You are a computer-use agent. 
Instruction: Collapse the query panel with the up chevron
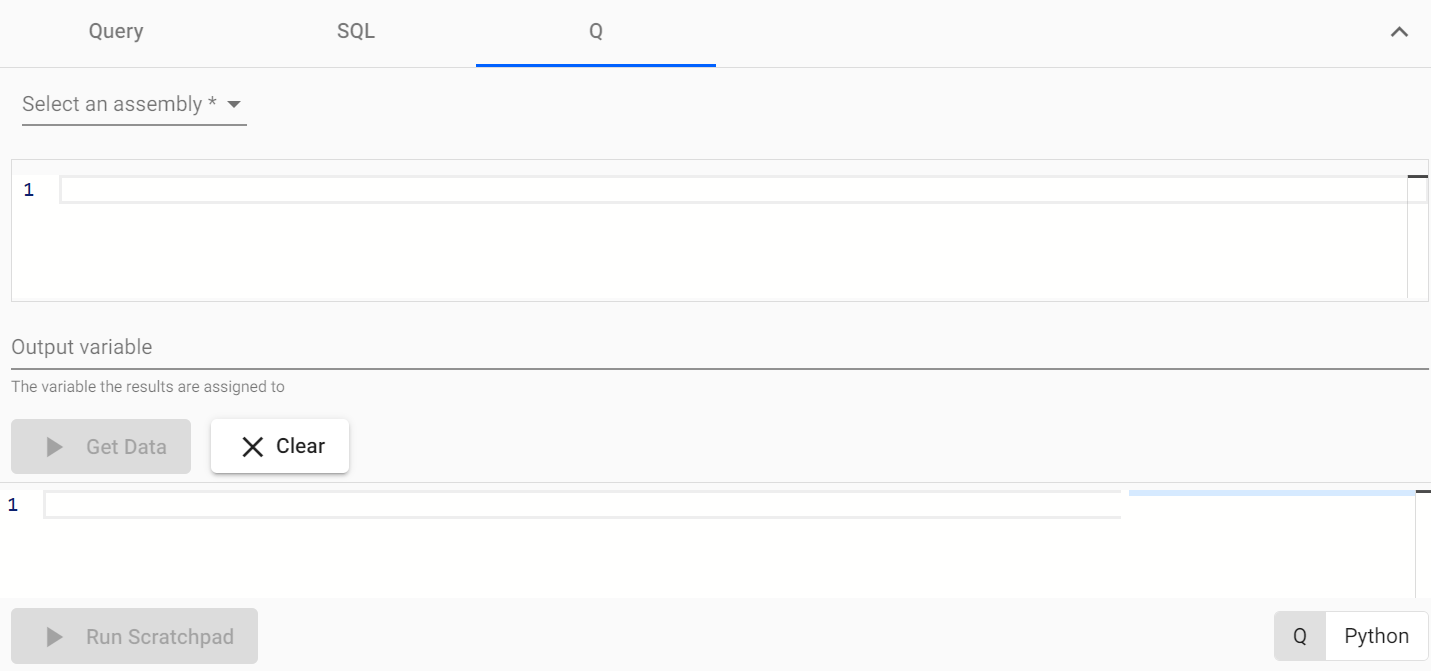[1399, 32]
